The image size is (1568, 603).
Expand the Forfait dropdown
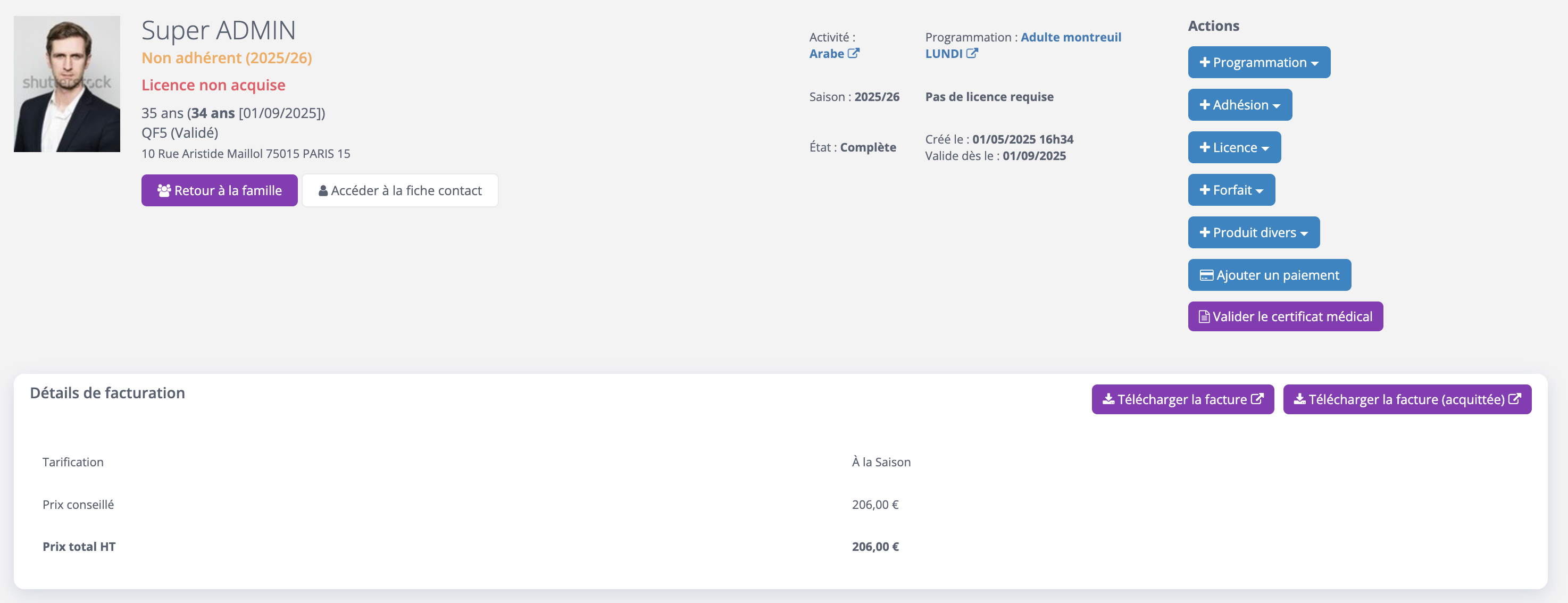click(x=1231, y=190)
